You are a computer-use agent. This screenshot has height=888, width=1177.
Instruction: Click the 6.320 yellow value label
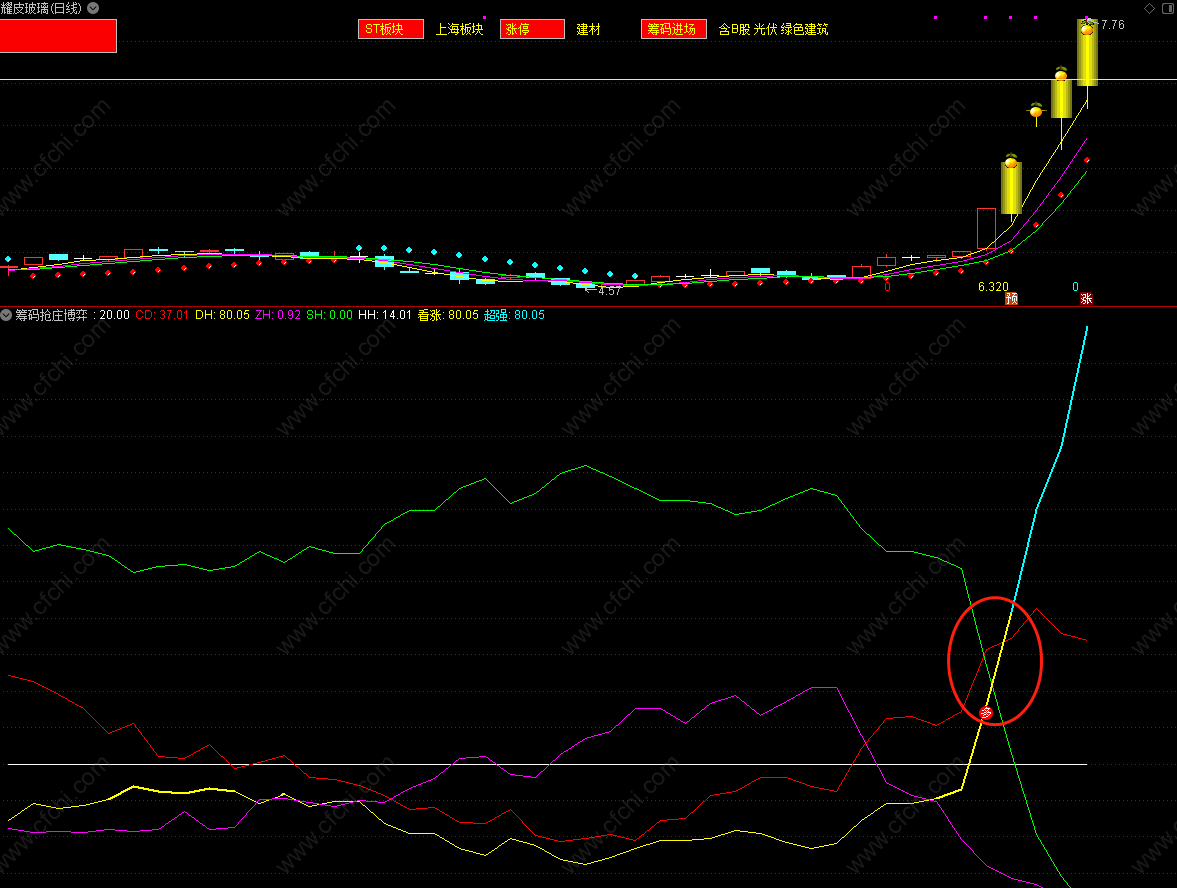993,287
